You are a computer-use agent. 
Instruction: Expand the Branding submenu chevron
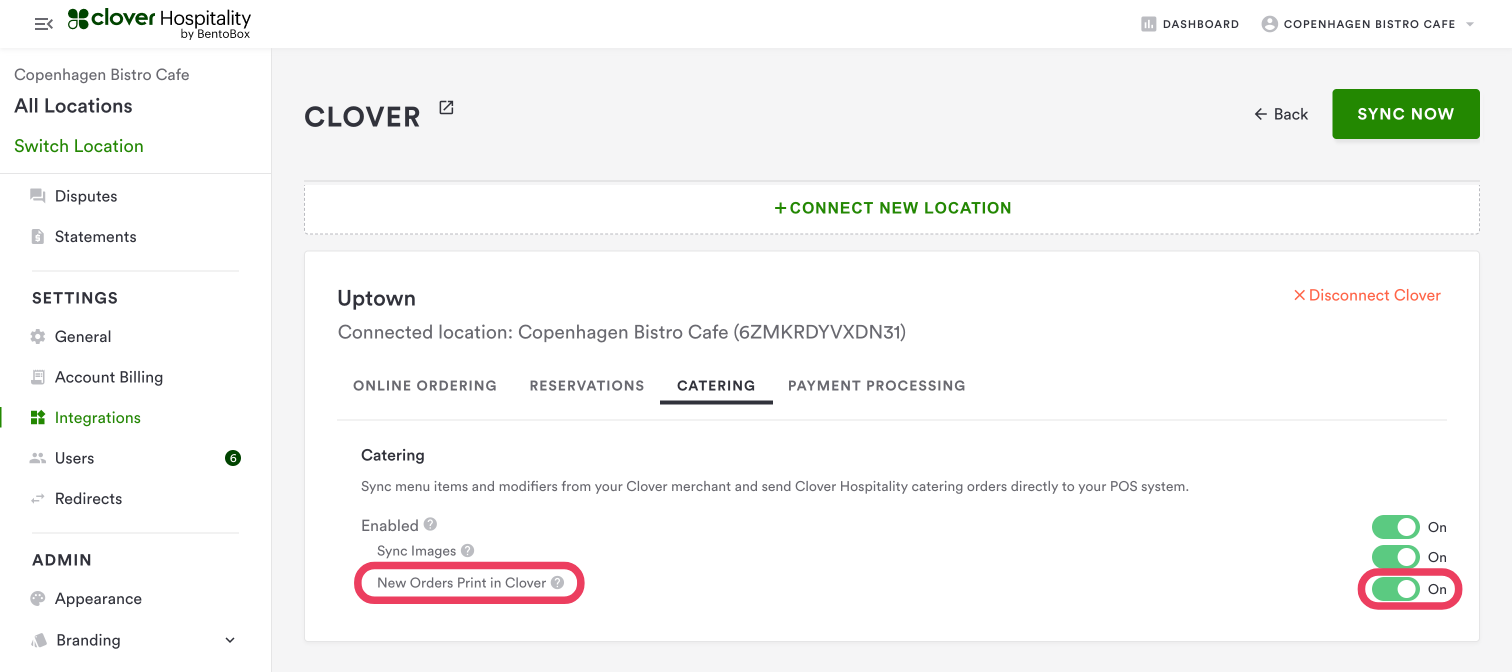pos(229,640)
